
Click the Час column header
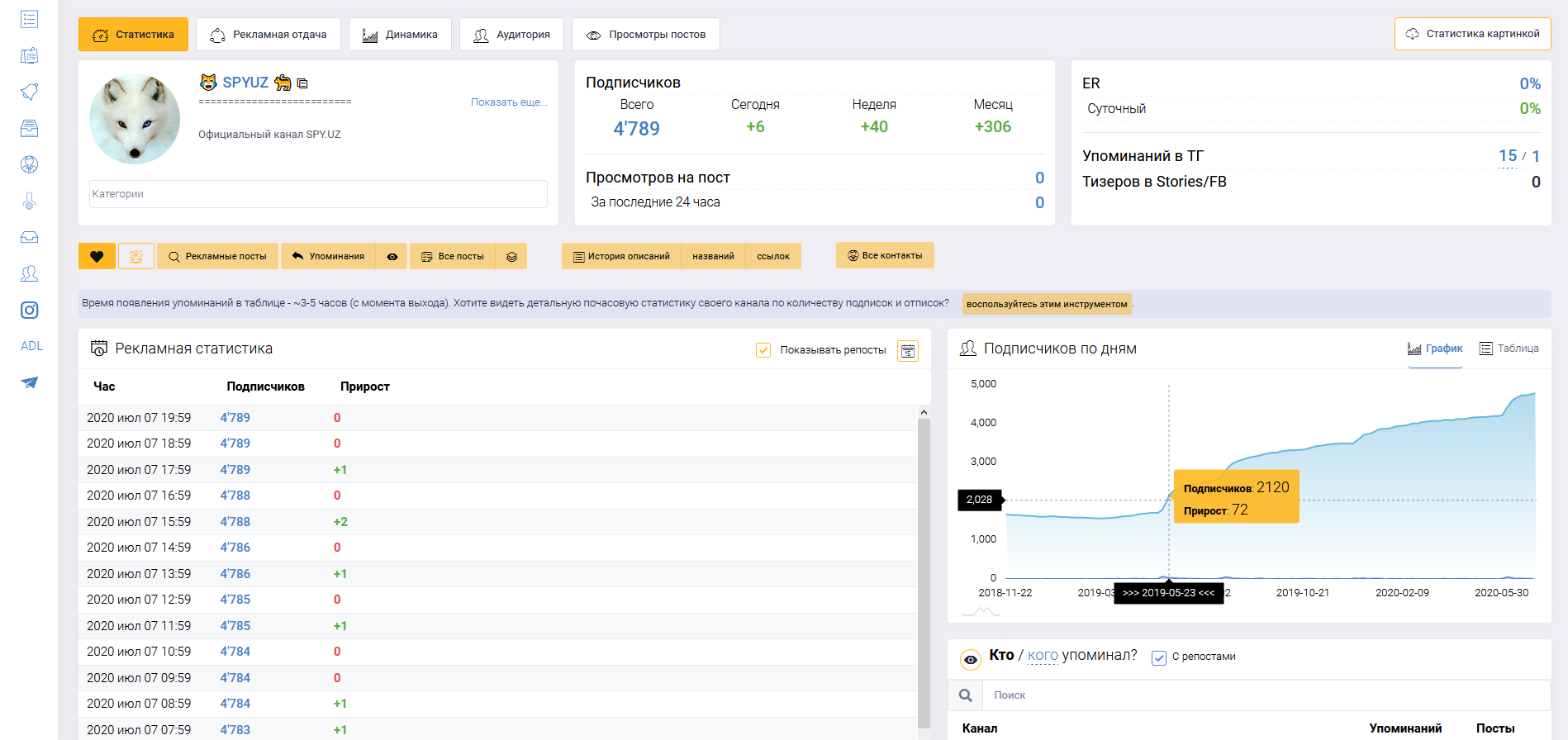pos(104,387)
